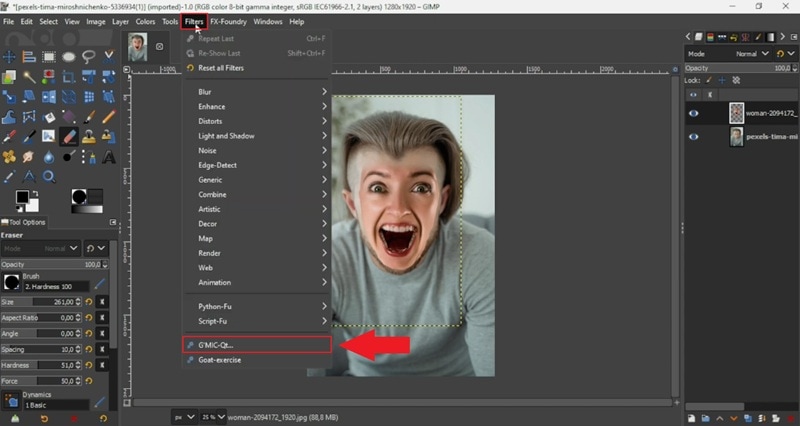
Task: Toggle link Angle to brush default
Action: (x=102, y=333)
